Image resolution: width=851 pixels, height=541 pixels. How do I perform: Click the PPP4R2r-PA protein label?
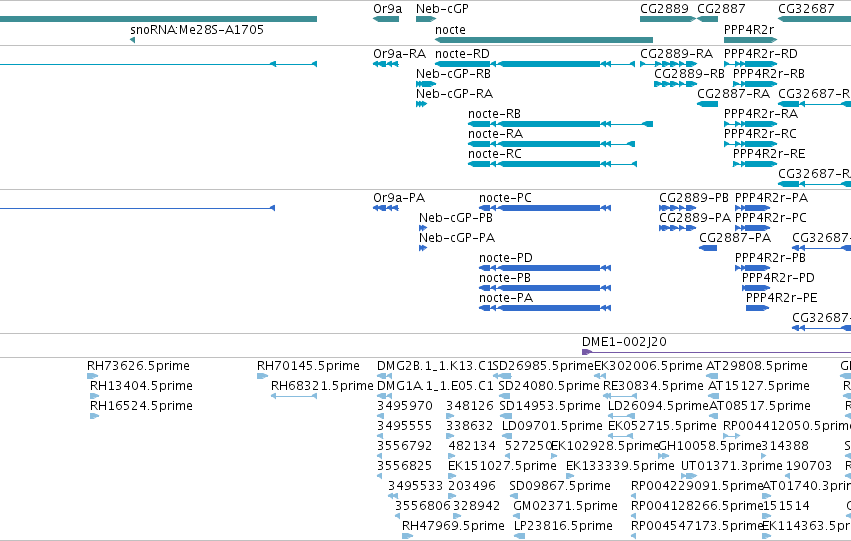pos(771,198)
